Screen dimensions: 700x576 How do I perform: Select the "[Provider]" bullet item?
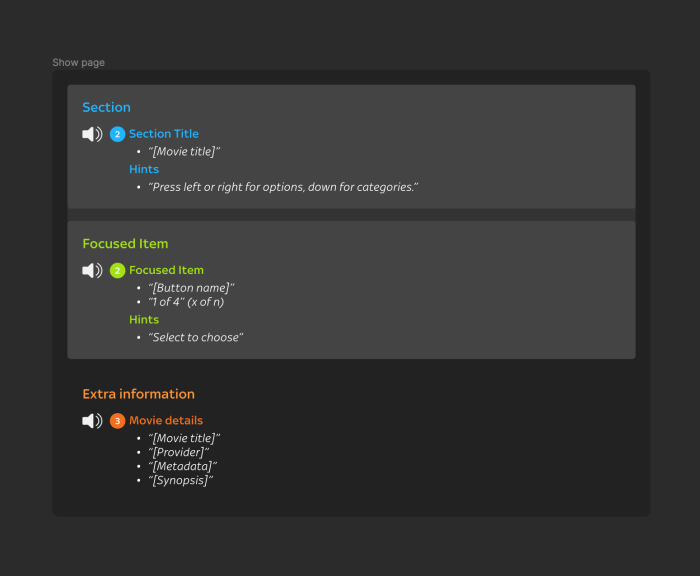[x=178, y=452]
